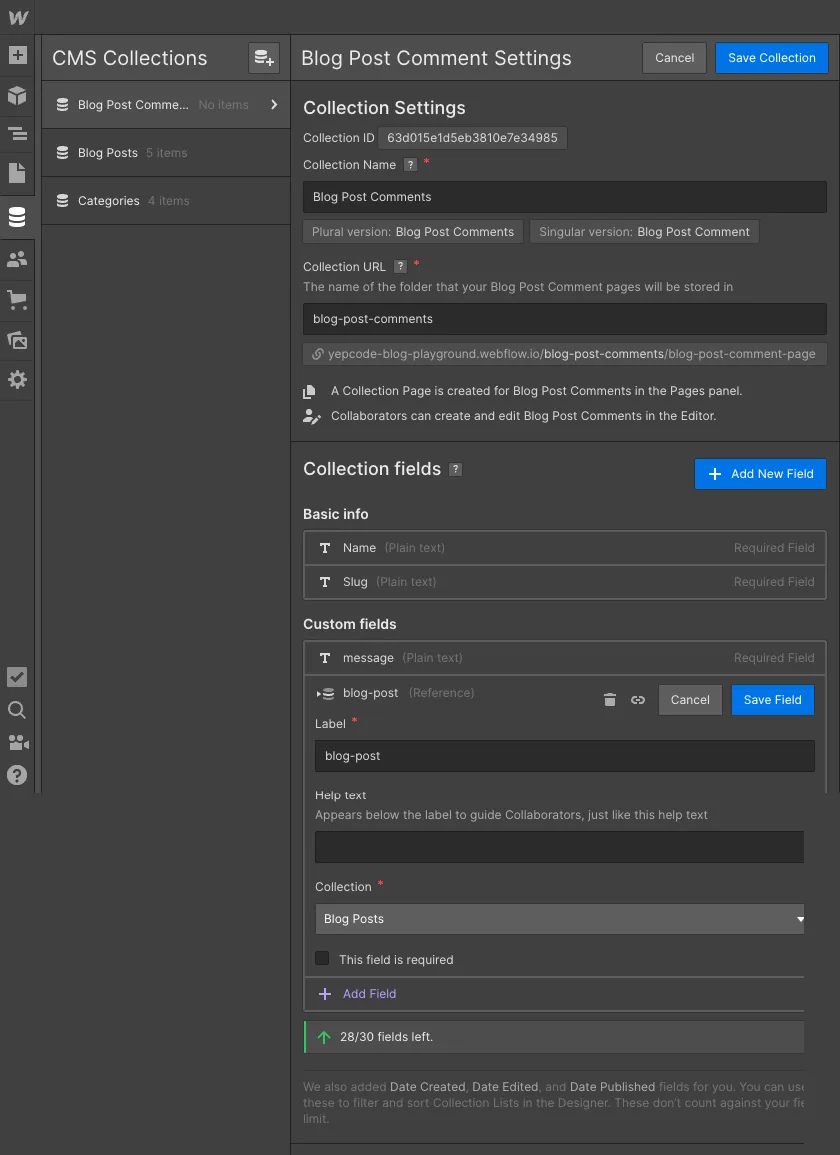Click the Save Collection button
The width and height of the screenshot is (840, 1155).
tap(771, 58)
